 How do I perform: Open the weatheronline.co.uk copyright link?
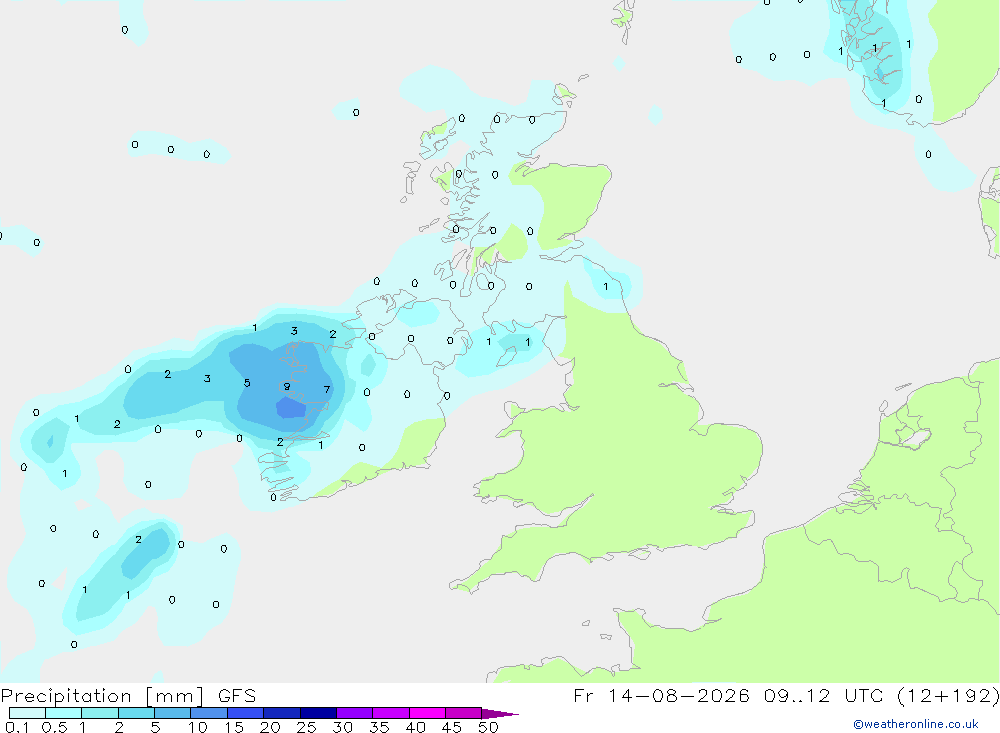(916, 724)
